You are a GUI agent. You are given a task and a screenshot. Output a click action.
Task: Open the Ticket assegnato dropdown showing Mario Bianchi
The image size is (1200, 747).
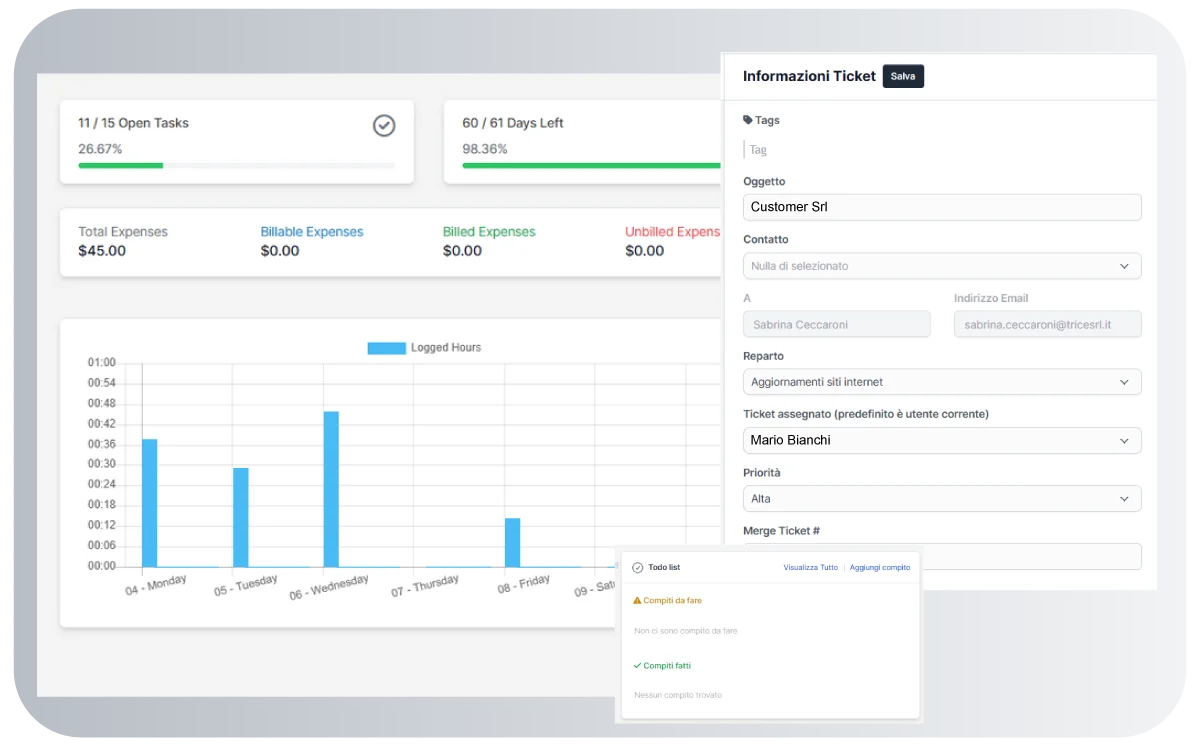click(x=941, y=440)
